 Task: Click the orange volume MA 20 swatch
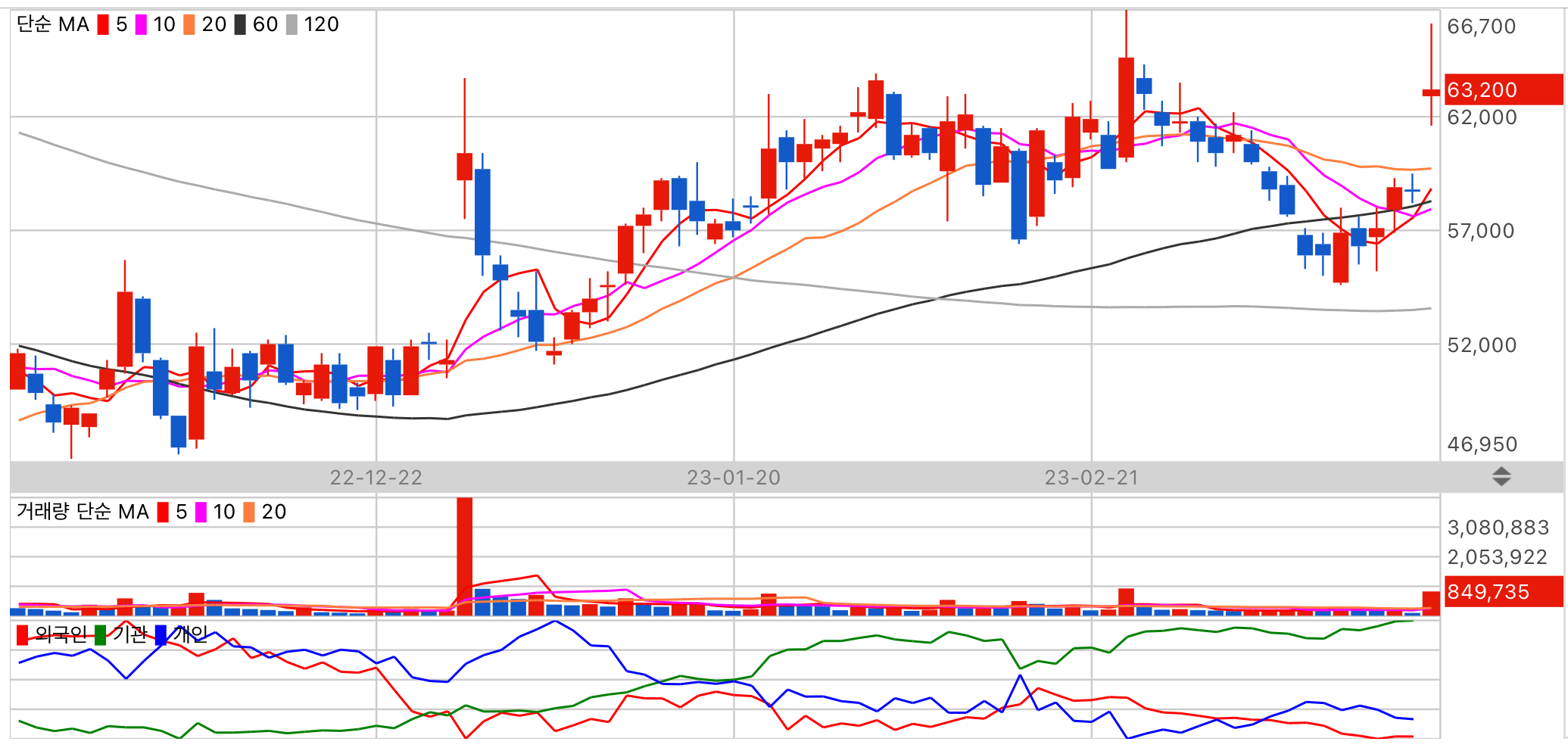tap(249, 513)
